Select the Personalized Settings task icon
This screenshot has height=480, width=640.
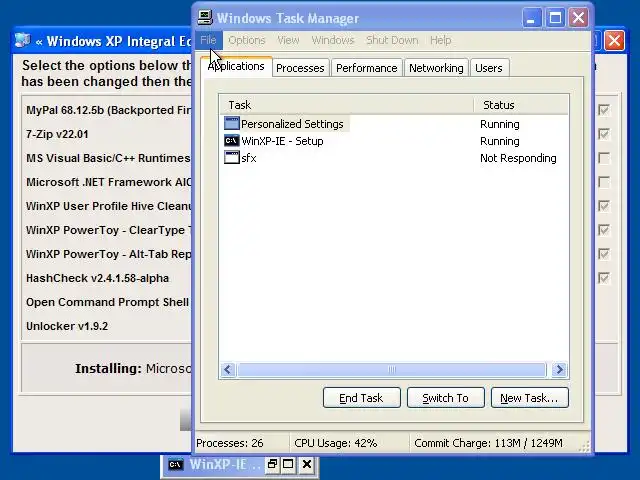[231, 124]
